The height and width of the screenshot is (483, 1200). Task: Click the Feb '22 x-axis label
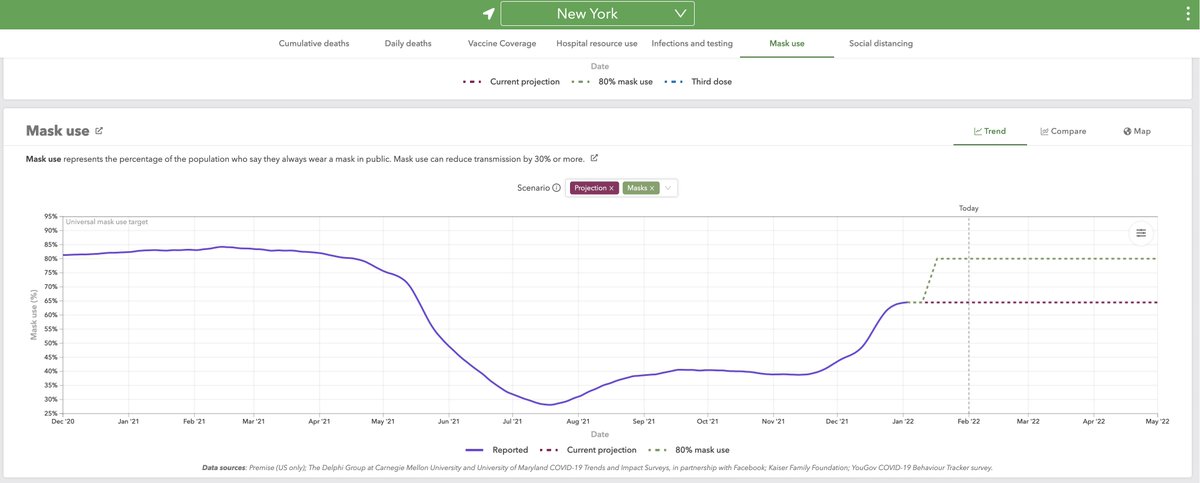coord(969,423)
